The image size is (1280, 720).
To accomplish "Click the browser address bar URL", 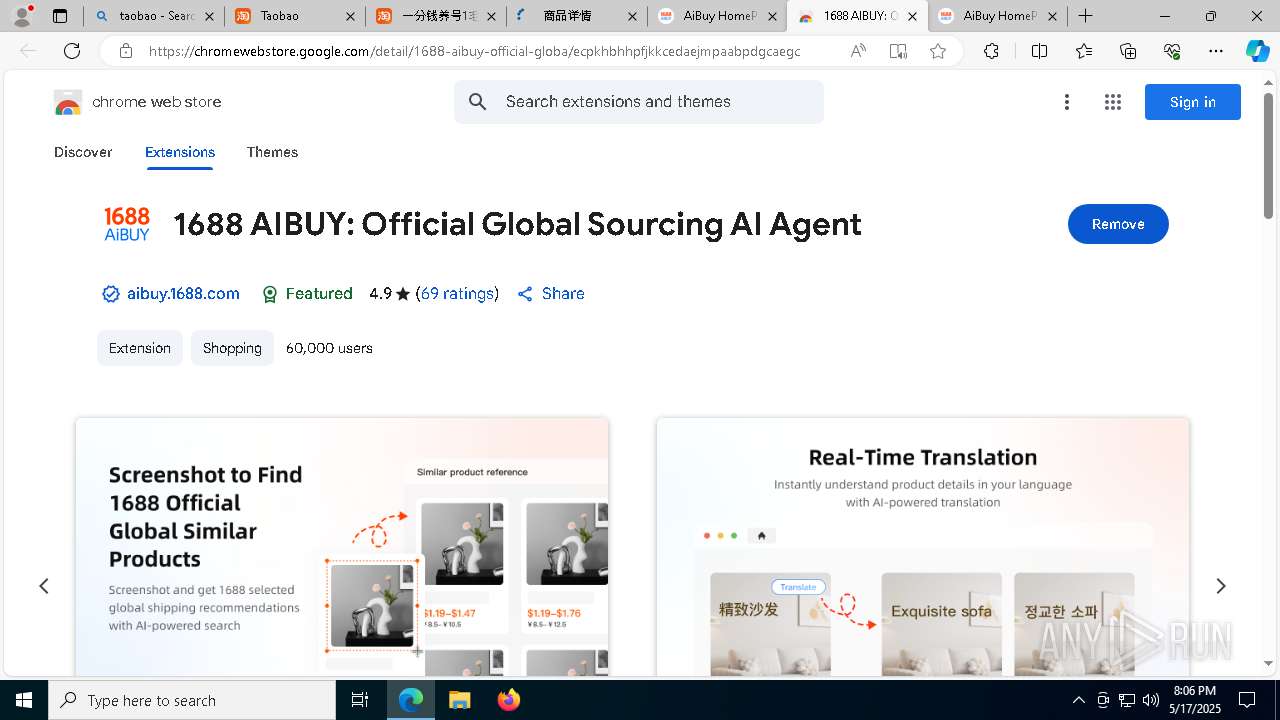I will 474,51.
